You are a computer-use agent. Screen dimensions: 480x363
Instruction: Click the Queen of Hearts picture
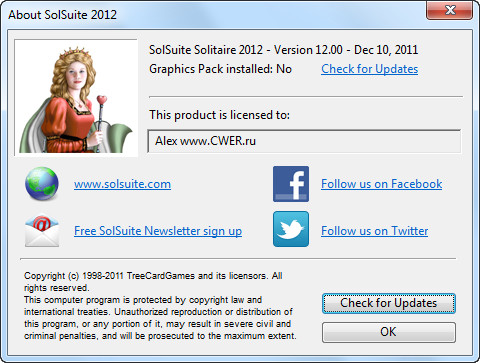[x=76, y=97]
